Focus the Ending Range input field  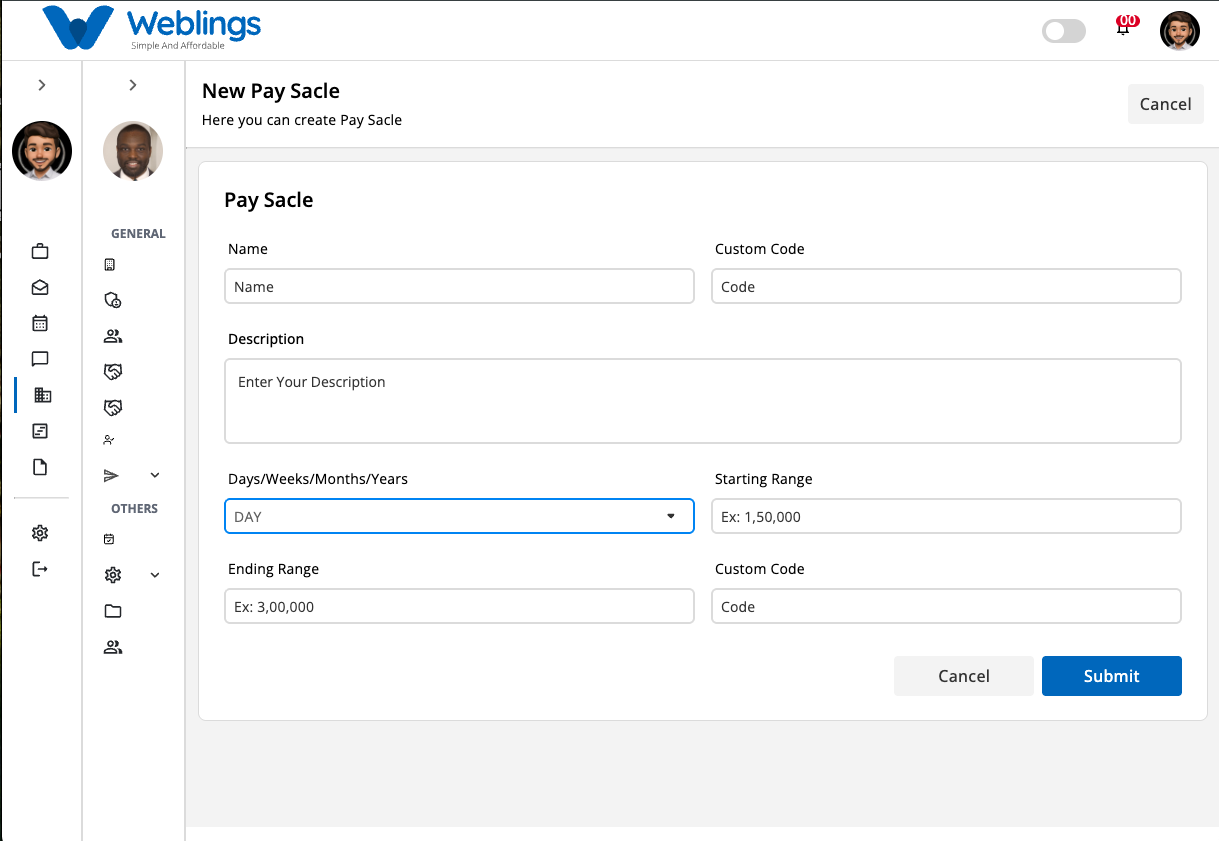click(x=459, y=606)
